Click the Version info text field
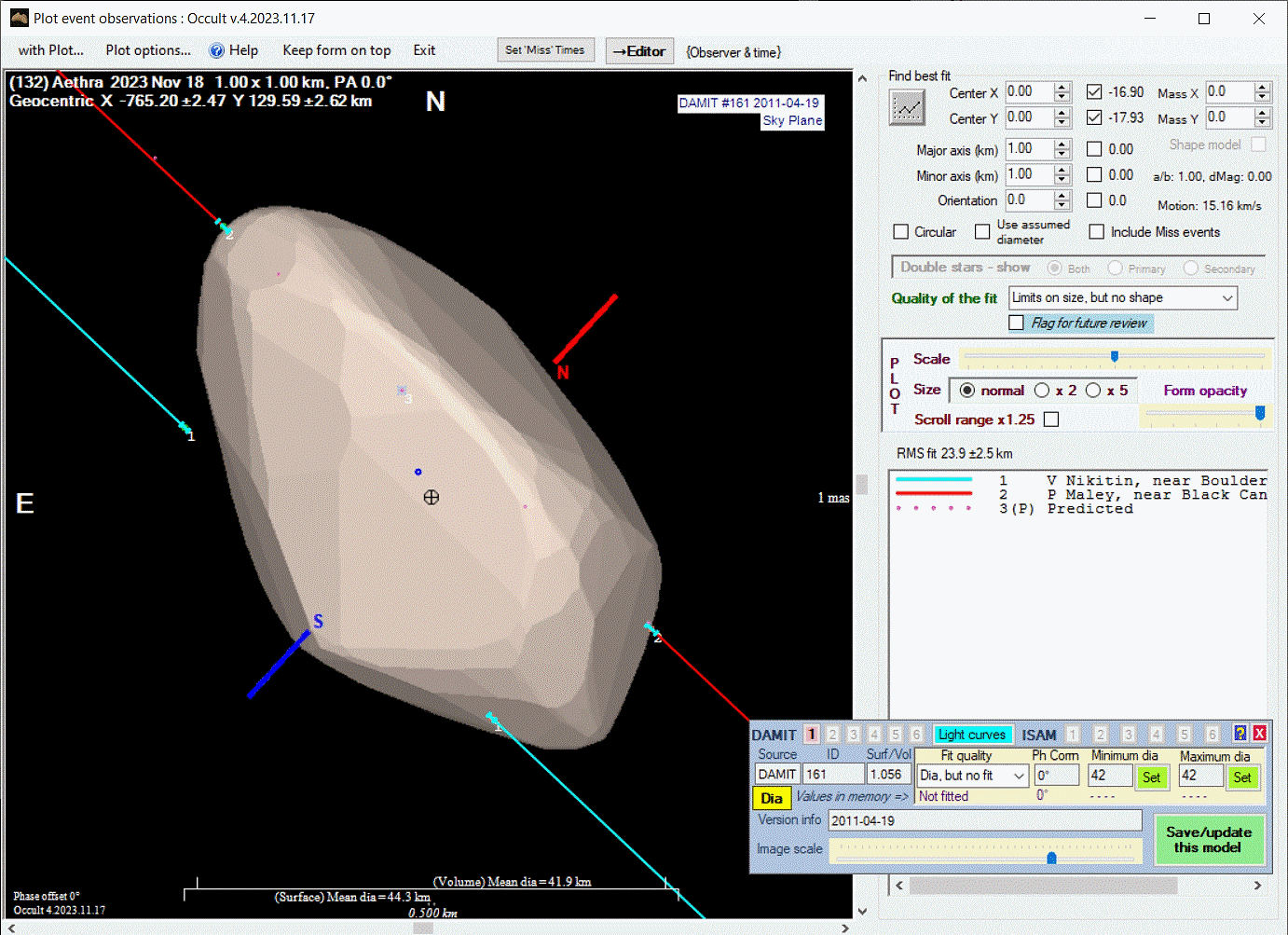1288x935 pixels. (984, 820)
